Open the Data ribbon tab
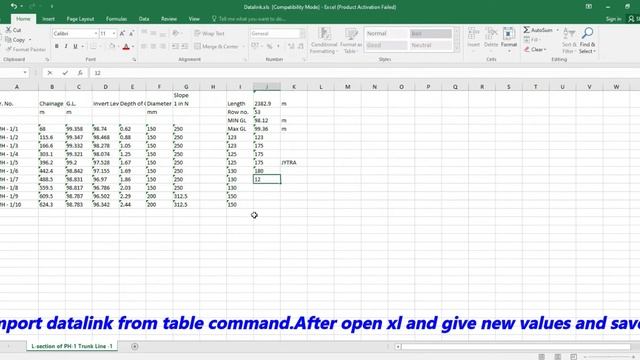 144,19
